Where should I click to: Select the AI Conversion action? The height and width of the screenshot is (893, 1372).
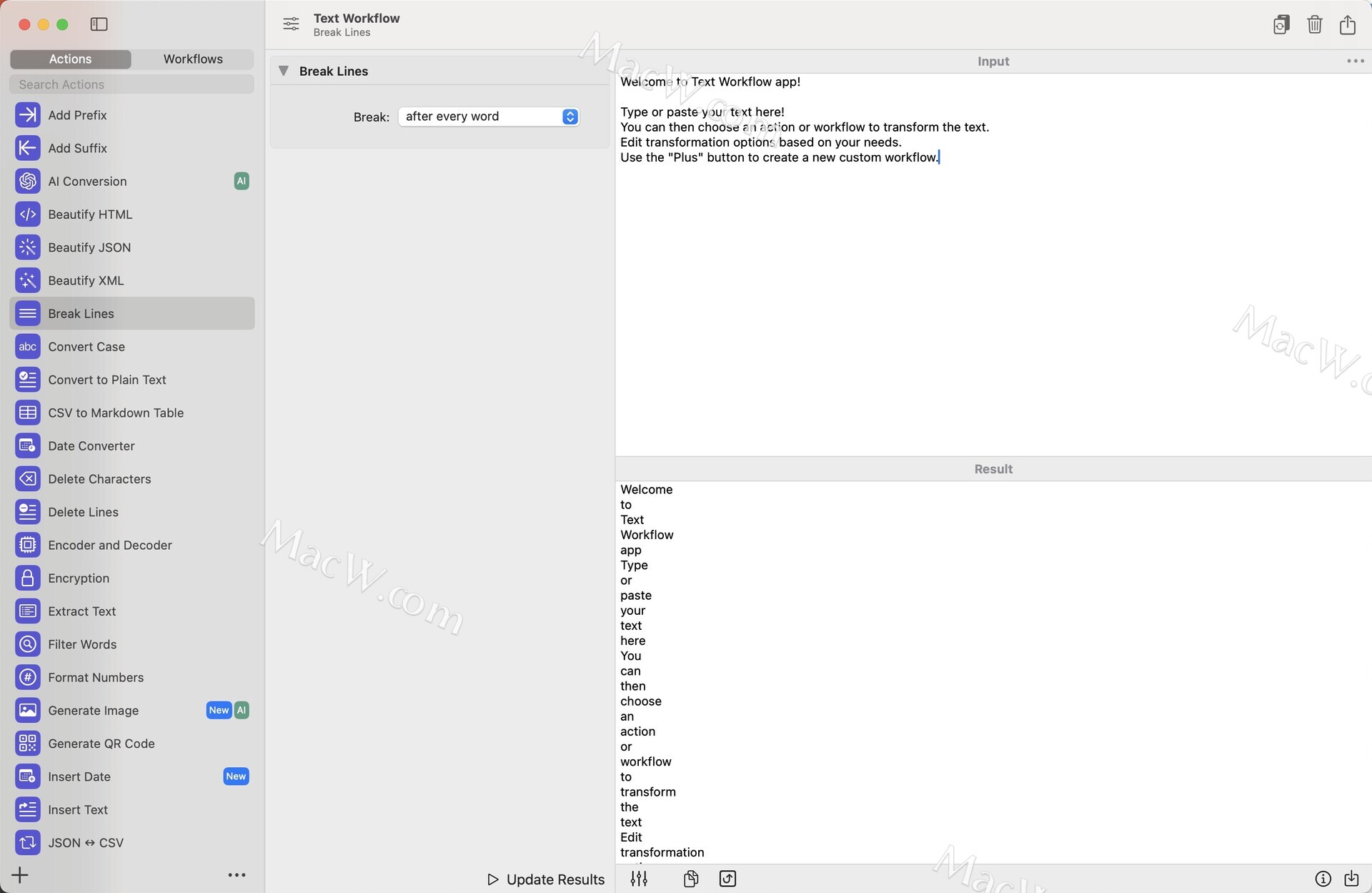click(x=132, y=182)
